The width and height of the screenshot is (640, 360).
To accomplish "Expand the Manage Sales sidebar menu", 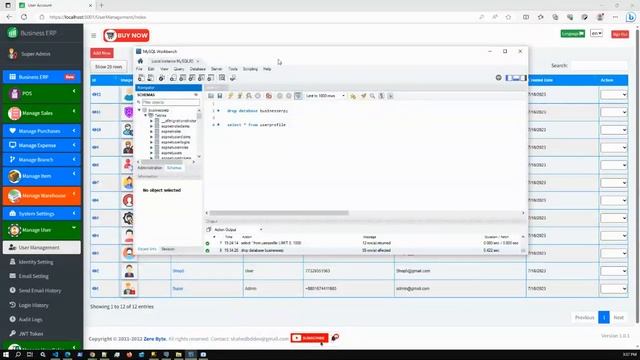I will point(42,113).
